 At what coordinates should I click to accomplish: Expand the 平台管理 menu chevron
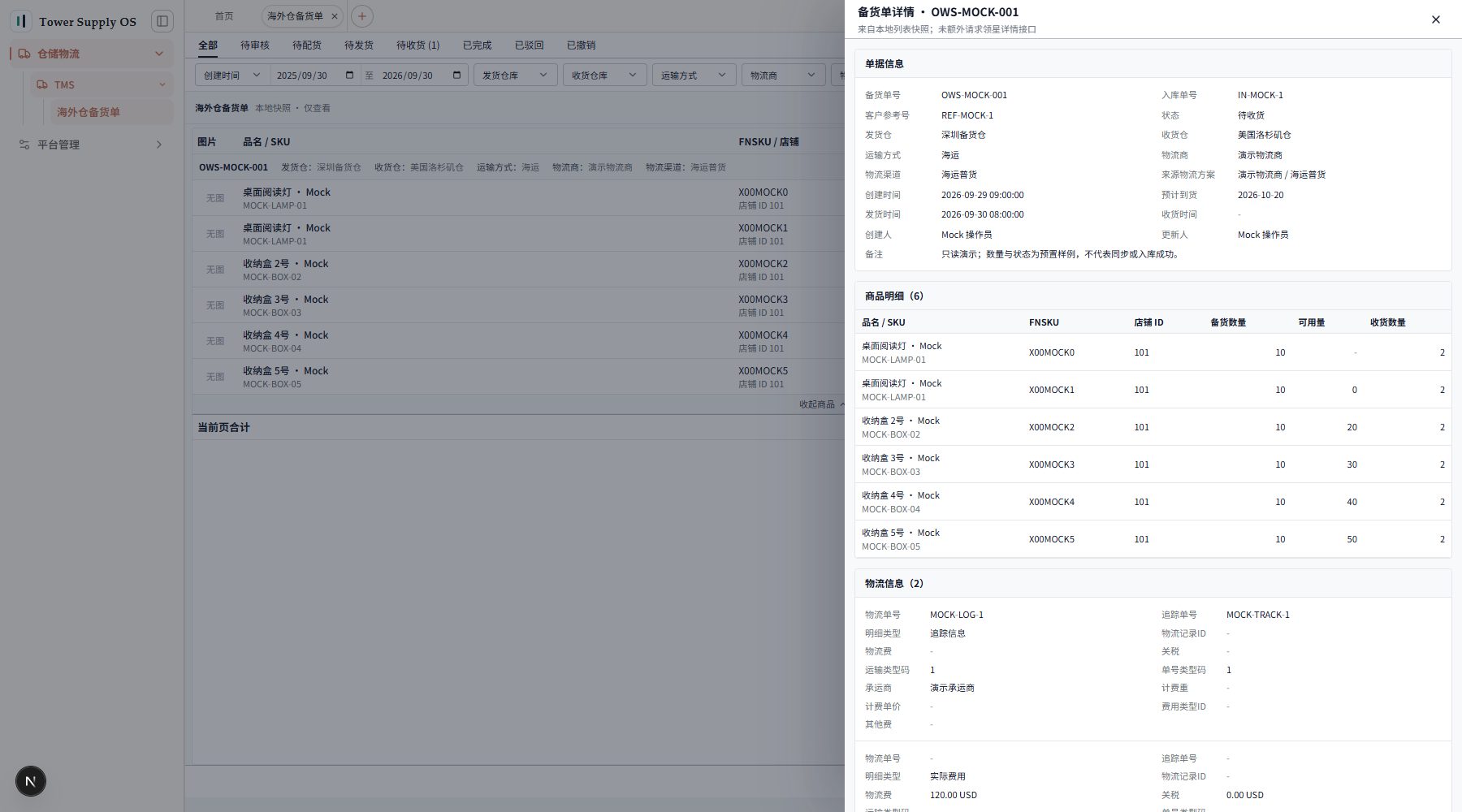pos(159,145)
